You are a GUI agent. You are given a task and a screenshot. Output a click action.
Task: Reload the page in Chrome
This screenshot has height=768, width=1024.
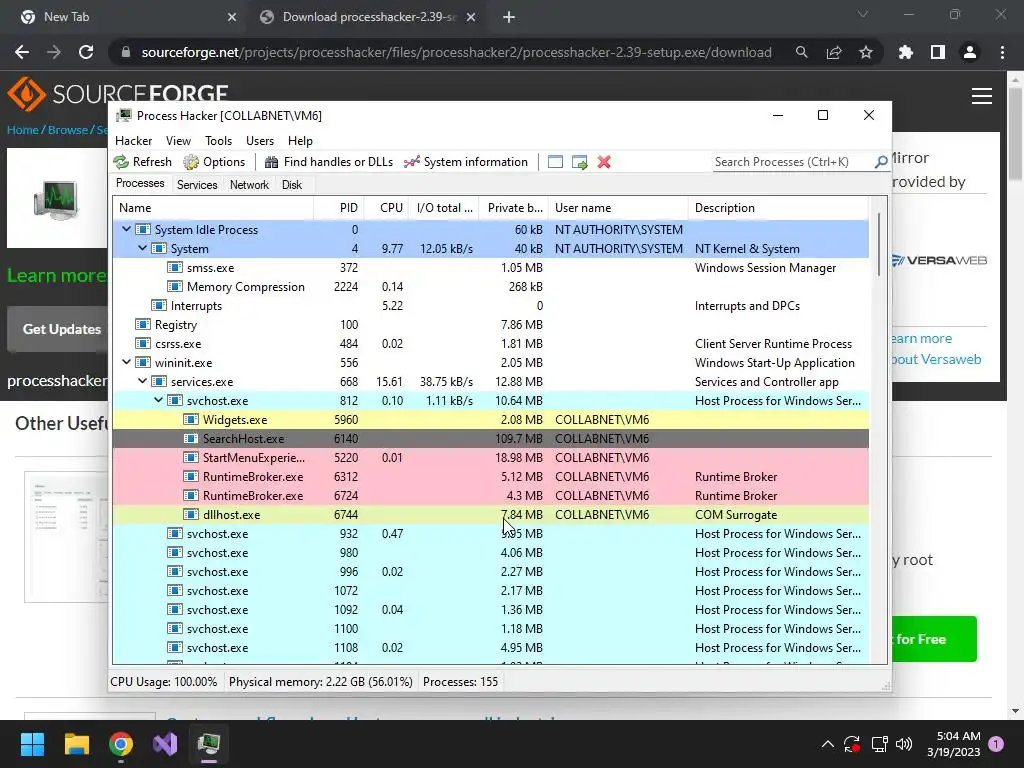[86, 52]
